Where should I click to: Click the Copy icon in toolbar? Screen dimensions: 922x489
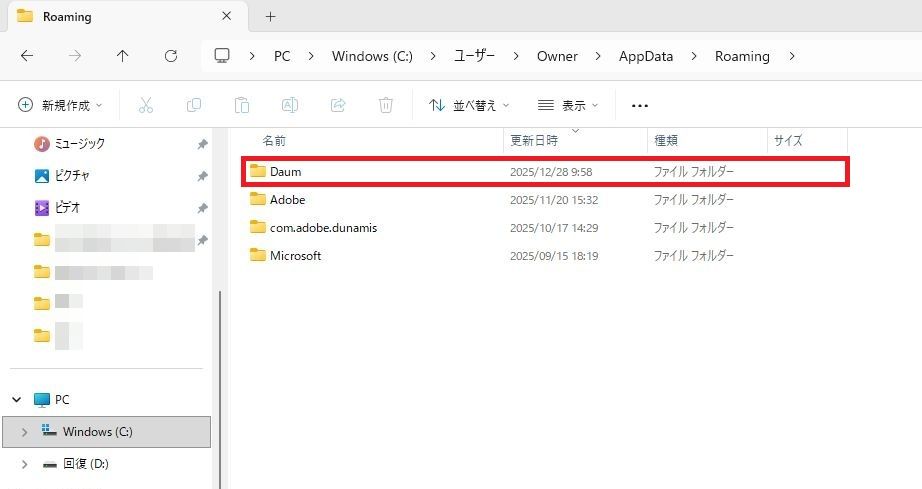pyautogui.click(x=194, y=105)
